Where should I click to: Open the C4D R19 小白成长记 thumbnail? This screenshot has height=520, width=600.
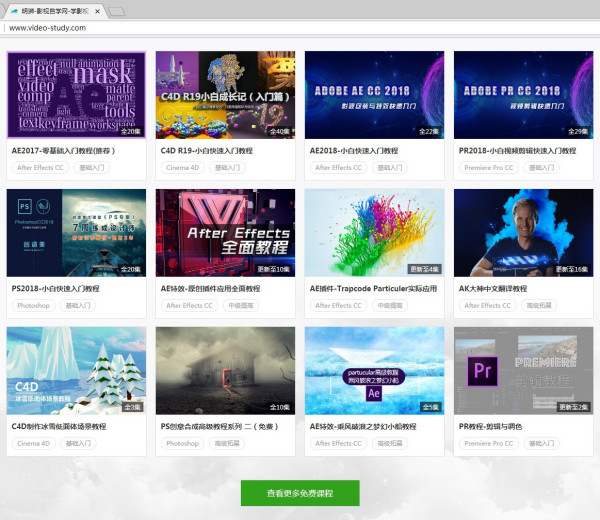(225, 95)
